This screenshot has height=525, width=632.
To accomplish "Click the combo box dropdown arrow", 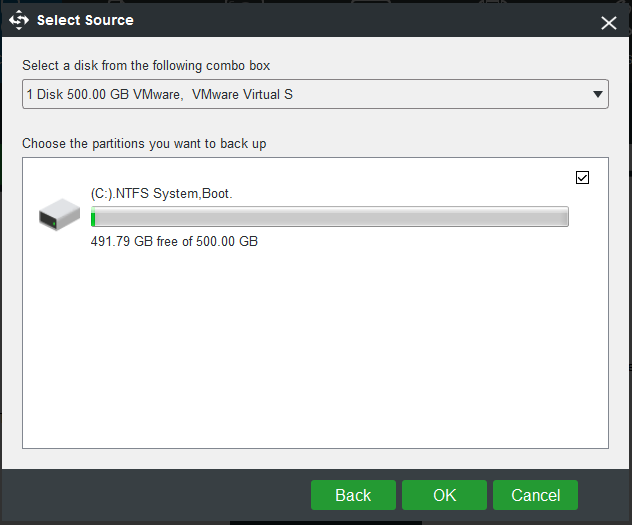I will coord(598,94).
